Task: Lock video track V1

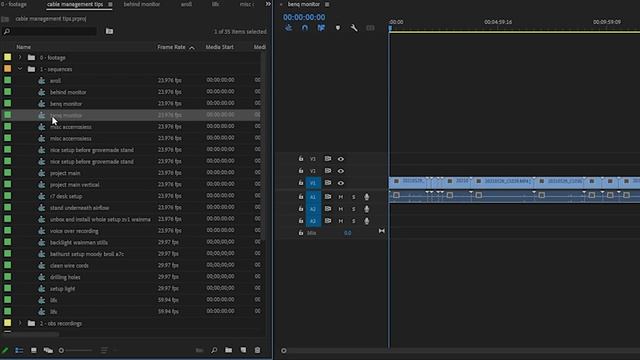Action: coord(301,183)
